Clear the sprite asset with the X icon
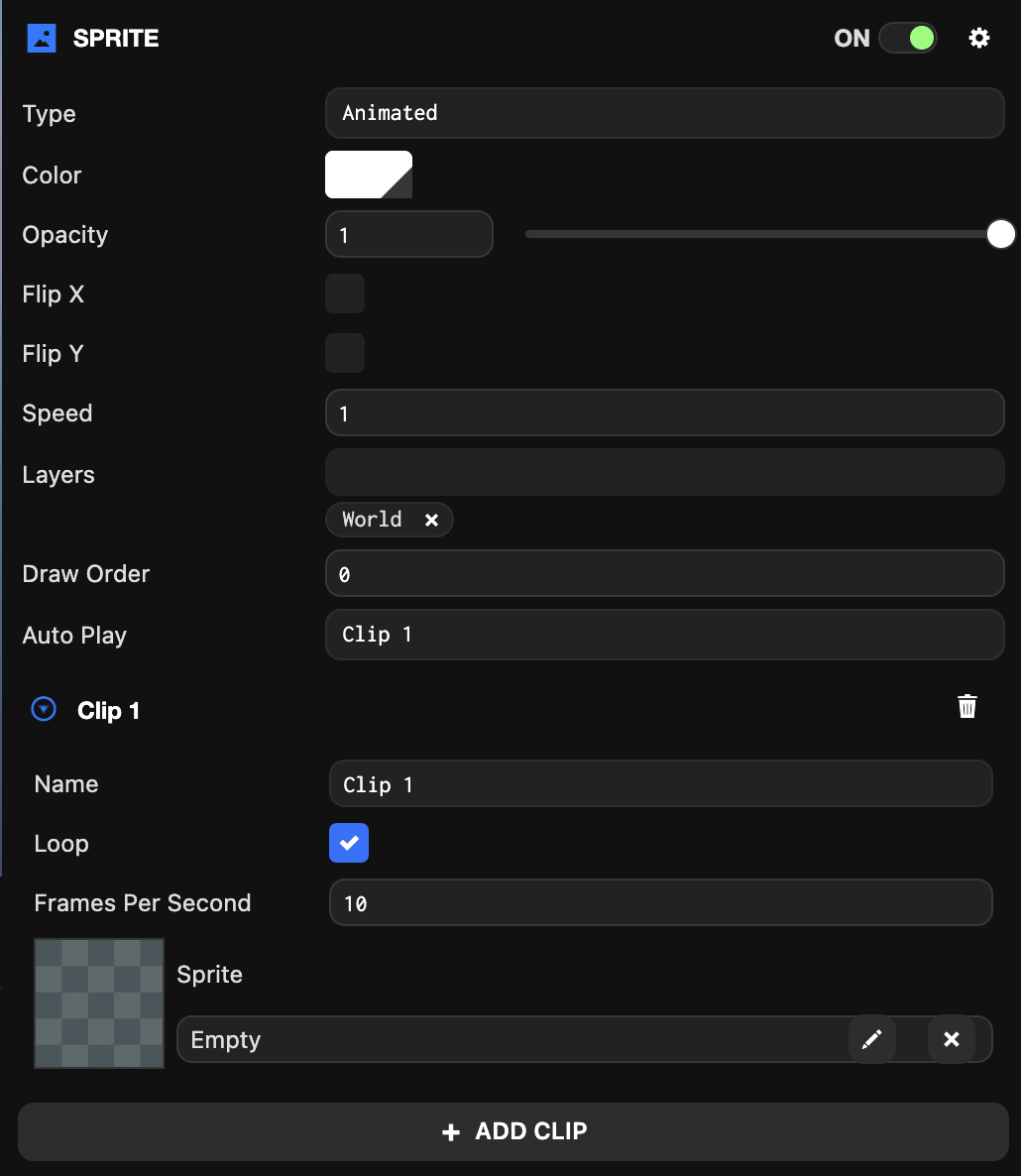The width and height of the screenshot is (1021, 1176). click(x=951, y=1039)
